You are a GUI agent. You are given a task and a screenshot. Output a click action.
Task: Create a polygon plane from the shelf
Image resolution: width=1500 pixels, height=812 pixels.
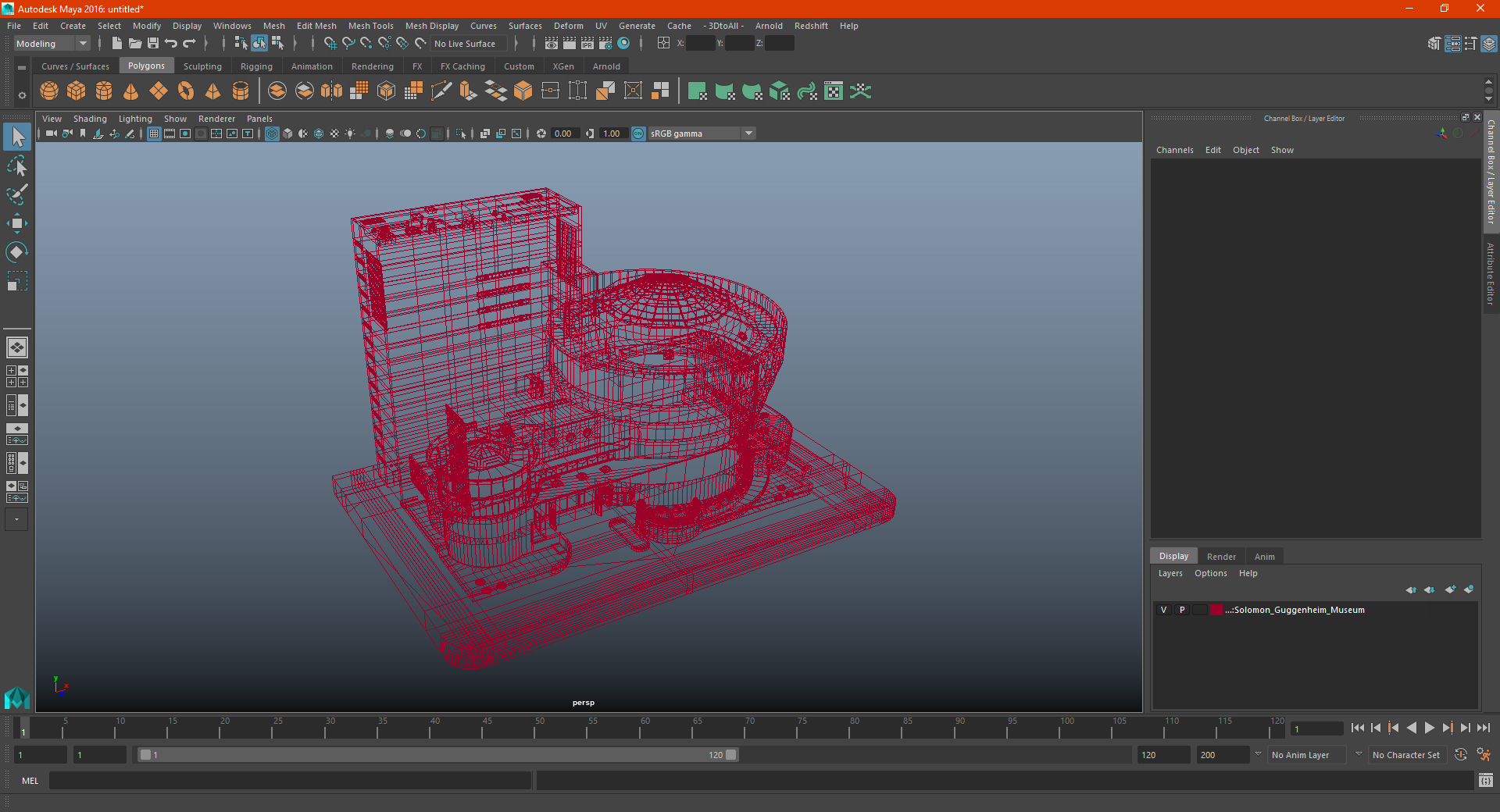[159, 91]
